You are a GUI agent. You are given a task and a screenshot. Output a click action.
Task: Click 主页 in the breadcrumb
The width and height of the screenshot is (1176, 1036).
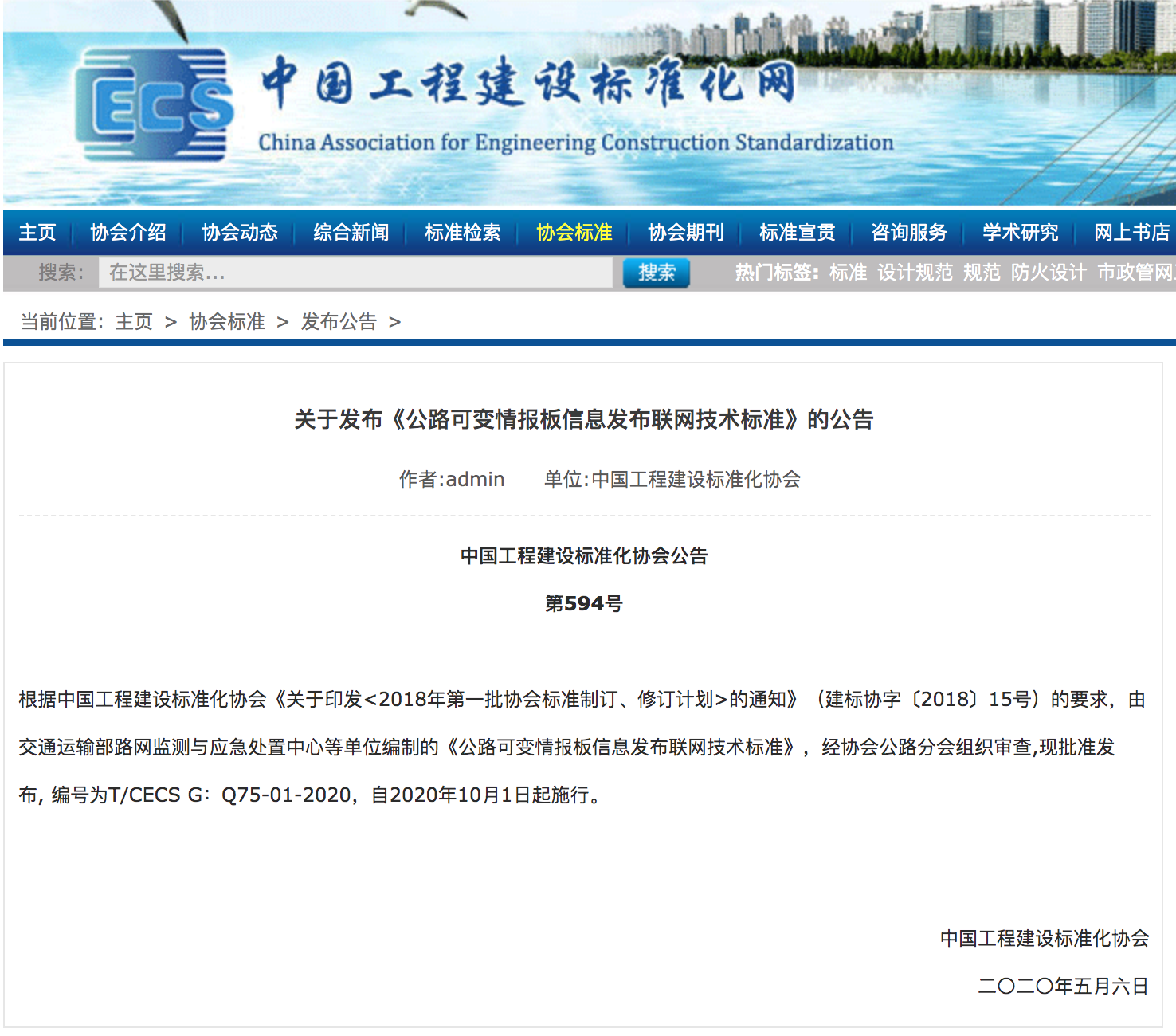point(134,322)
